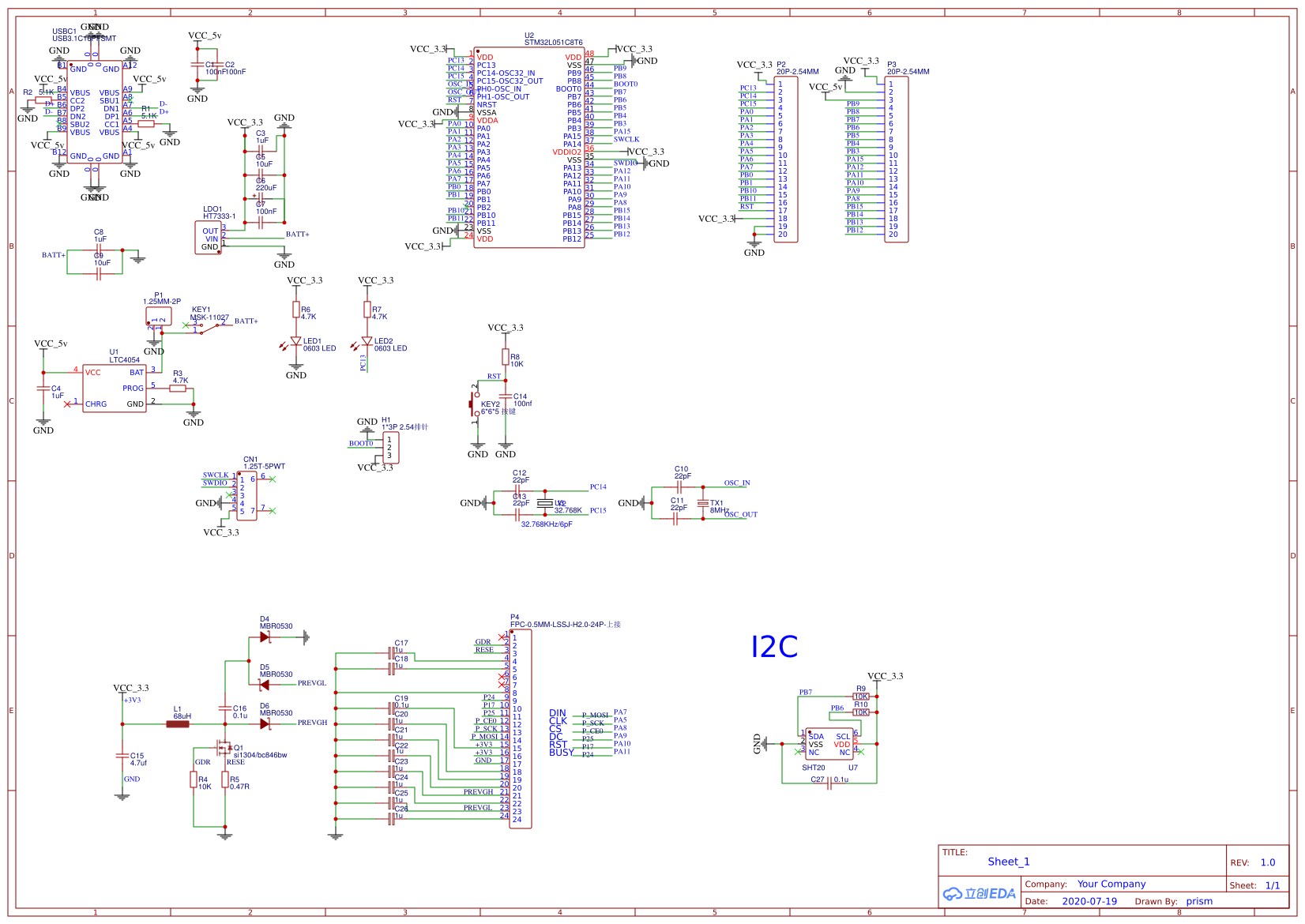1305x924 pixels.
Task: Select the '2020-07-19' date value
Action: pos(1089,901)
